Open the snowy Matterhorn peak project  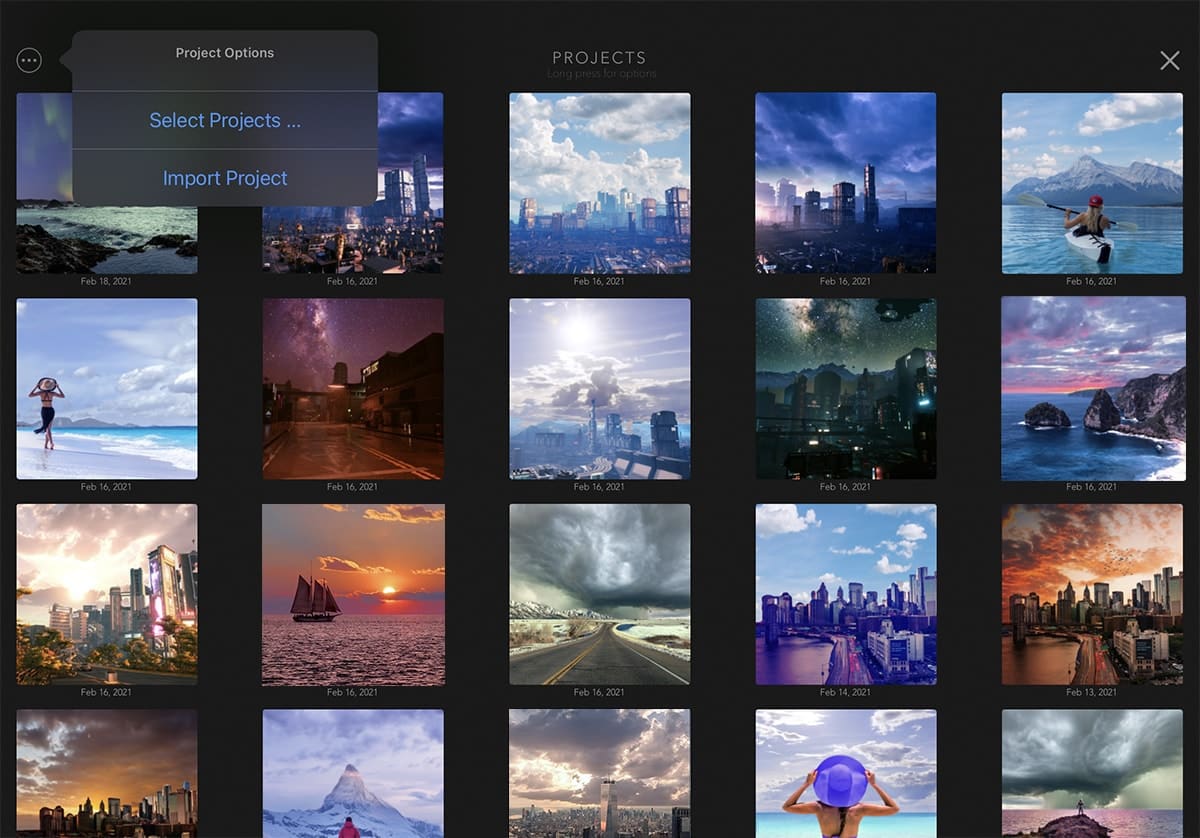click(x=353, y=774)
